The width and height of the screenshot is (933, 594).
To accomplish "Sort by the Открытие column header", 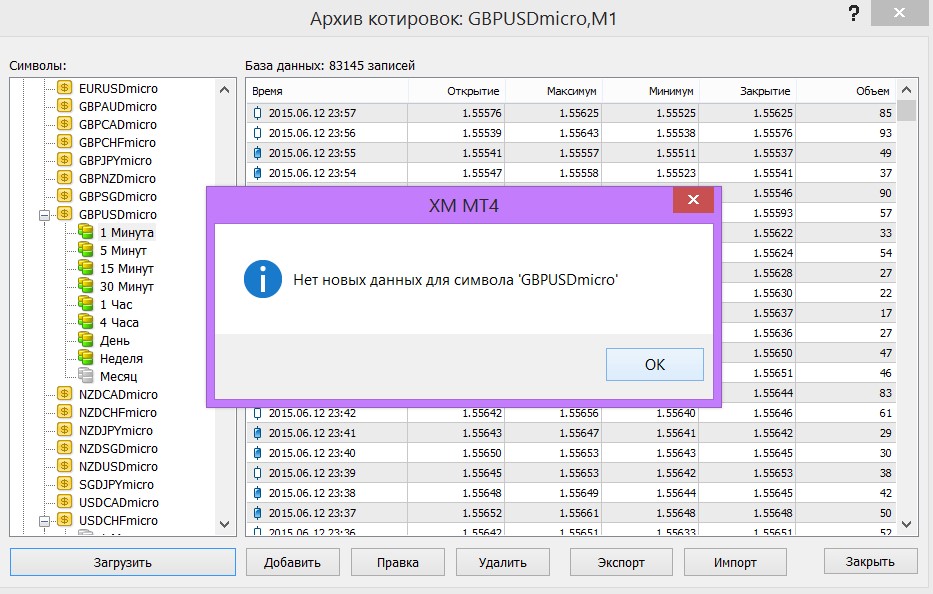I will (457, 91).
